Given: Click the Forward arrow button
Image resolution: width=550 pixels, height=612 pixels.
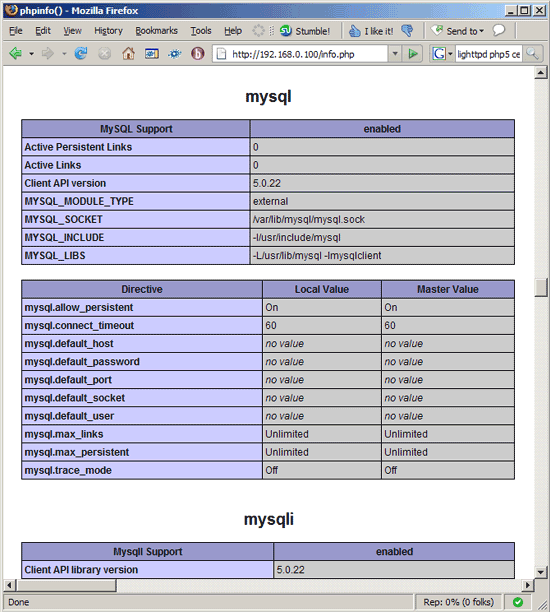Looking at the screenshot, I should [48, 53].
